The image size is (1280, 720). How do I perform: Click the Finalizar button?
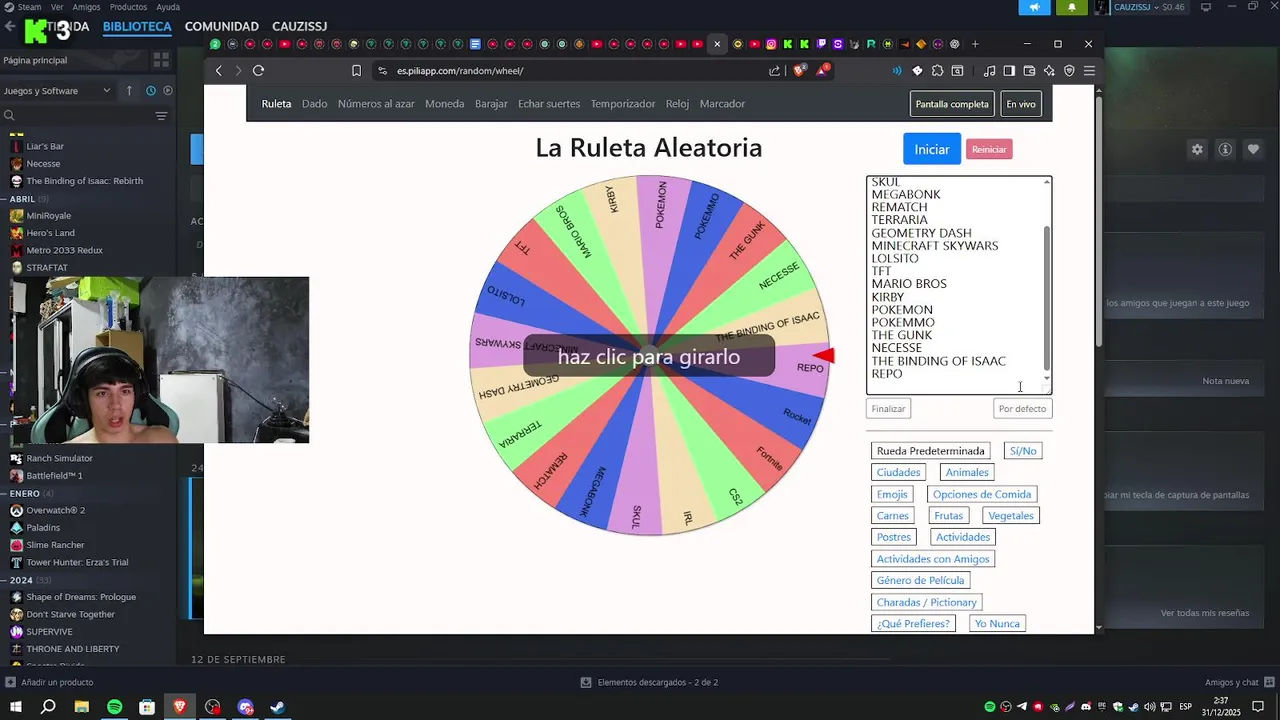click(x=888, y=408)
